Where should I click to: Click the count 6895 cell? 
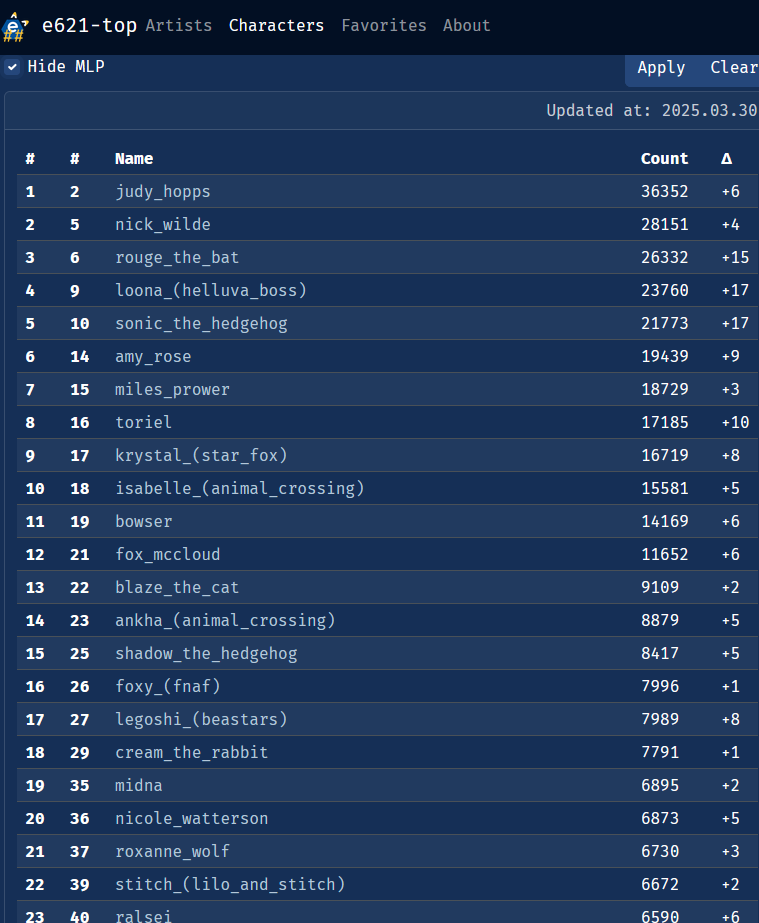tap(659, 785)
